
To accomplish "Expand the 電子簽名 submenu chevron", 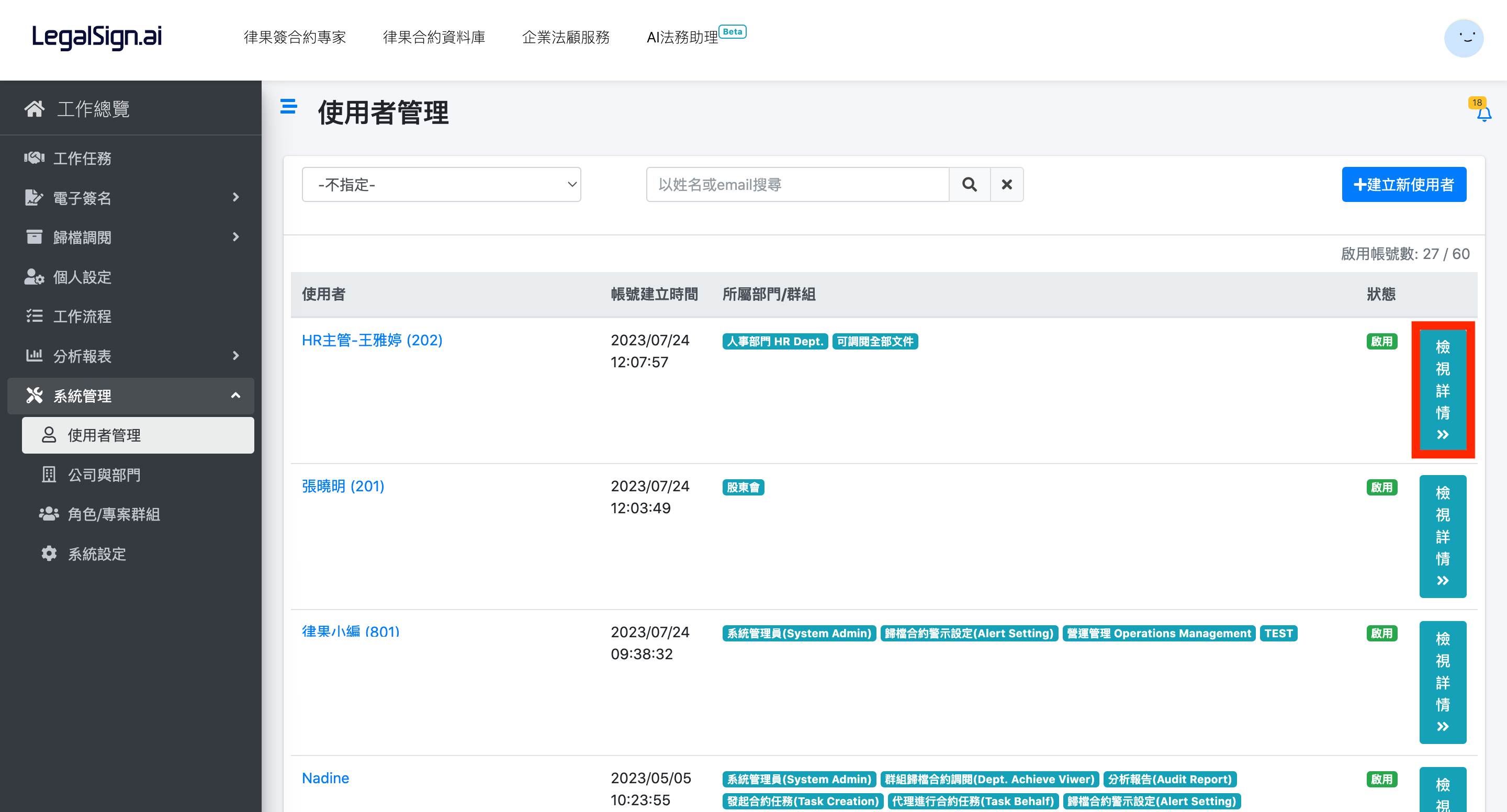I will pyautogui.click(x=236, y=198).
